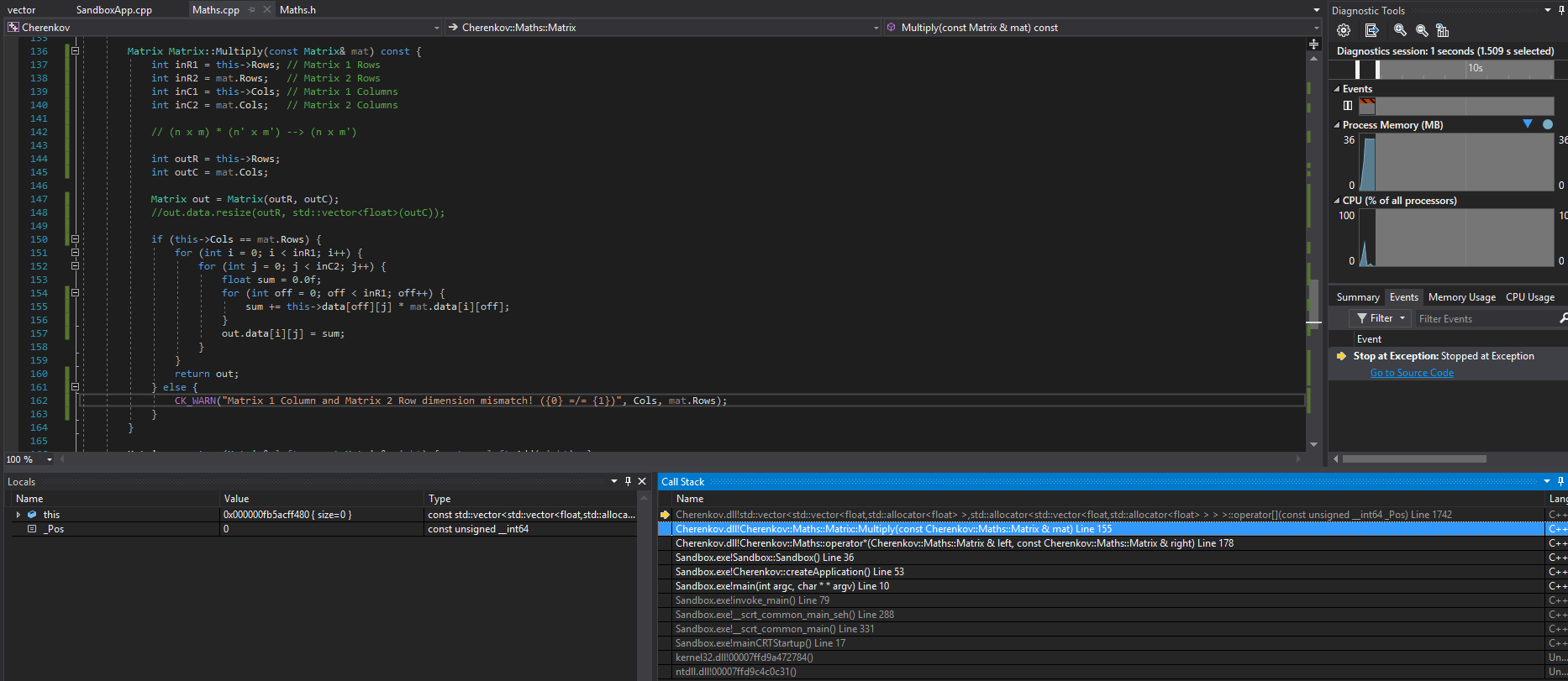Collapse the else block at line 161
This screenshot has height=681, width=1568.
click(x=75, y=387)
